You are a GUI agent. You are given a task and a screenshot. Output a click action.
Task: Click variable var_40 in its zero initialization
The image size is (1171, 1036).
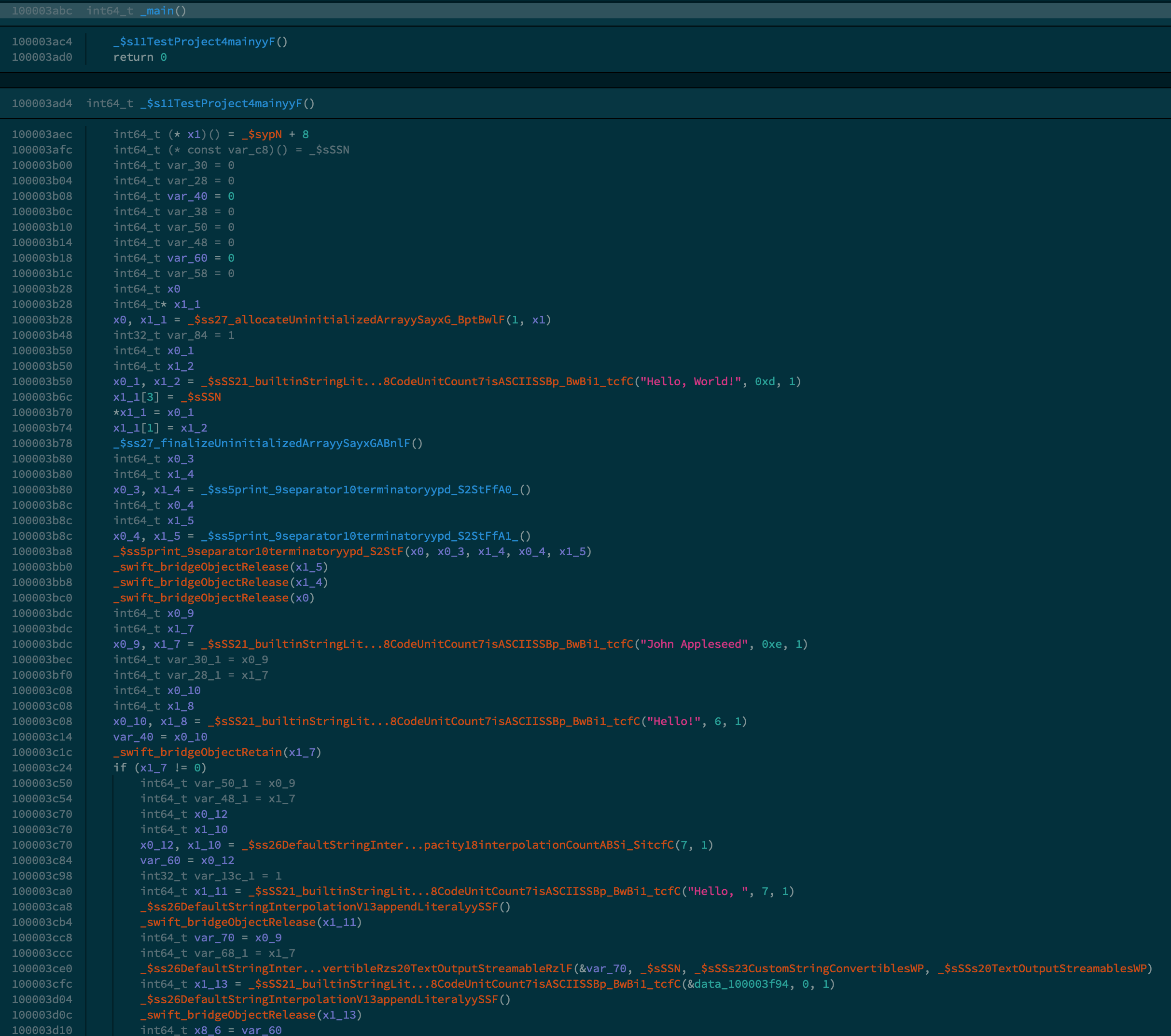click(187, 196)
